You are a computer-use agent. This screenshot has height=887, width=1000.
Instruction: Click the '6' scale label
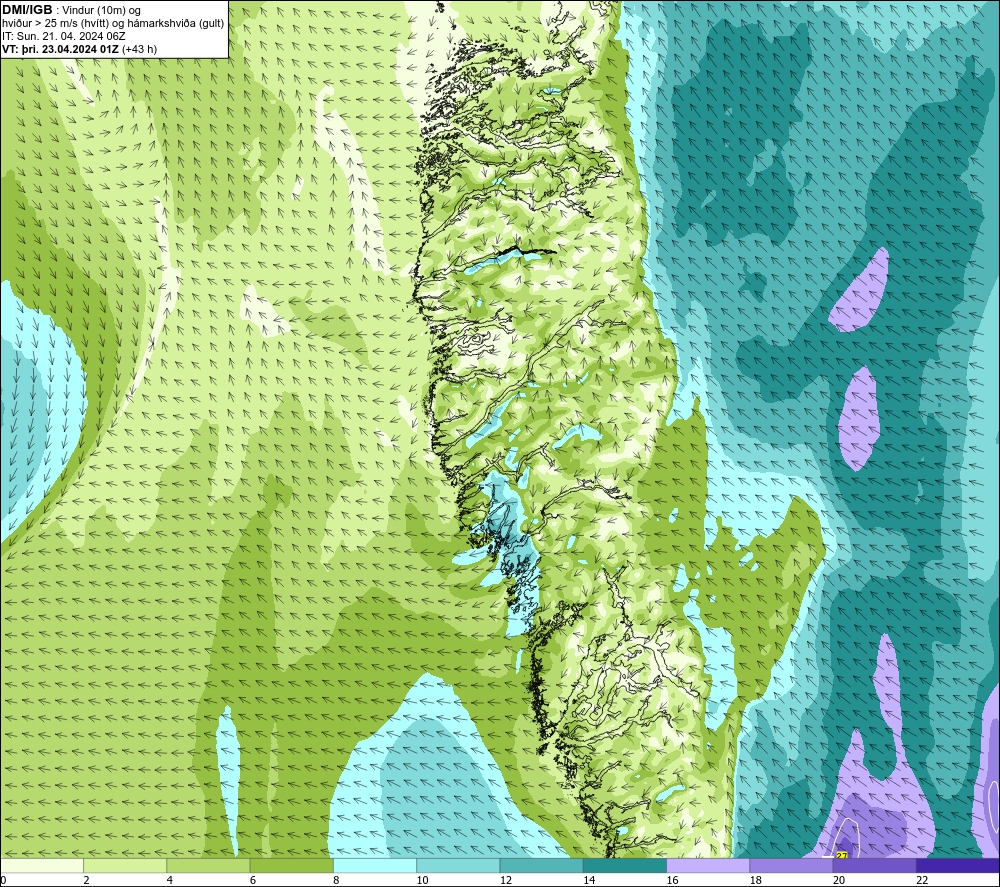[x=253, y=880]
